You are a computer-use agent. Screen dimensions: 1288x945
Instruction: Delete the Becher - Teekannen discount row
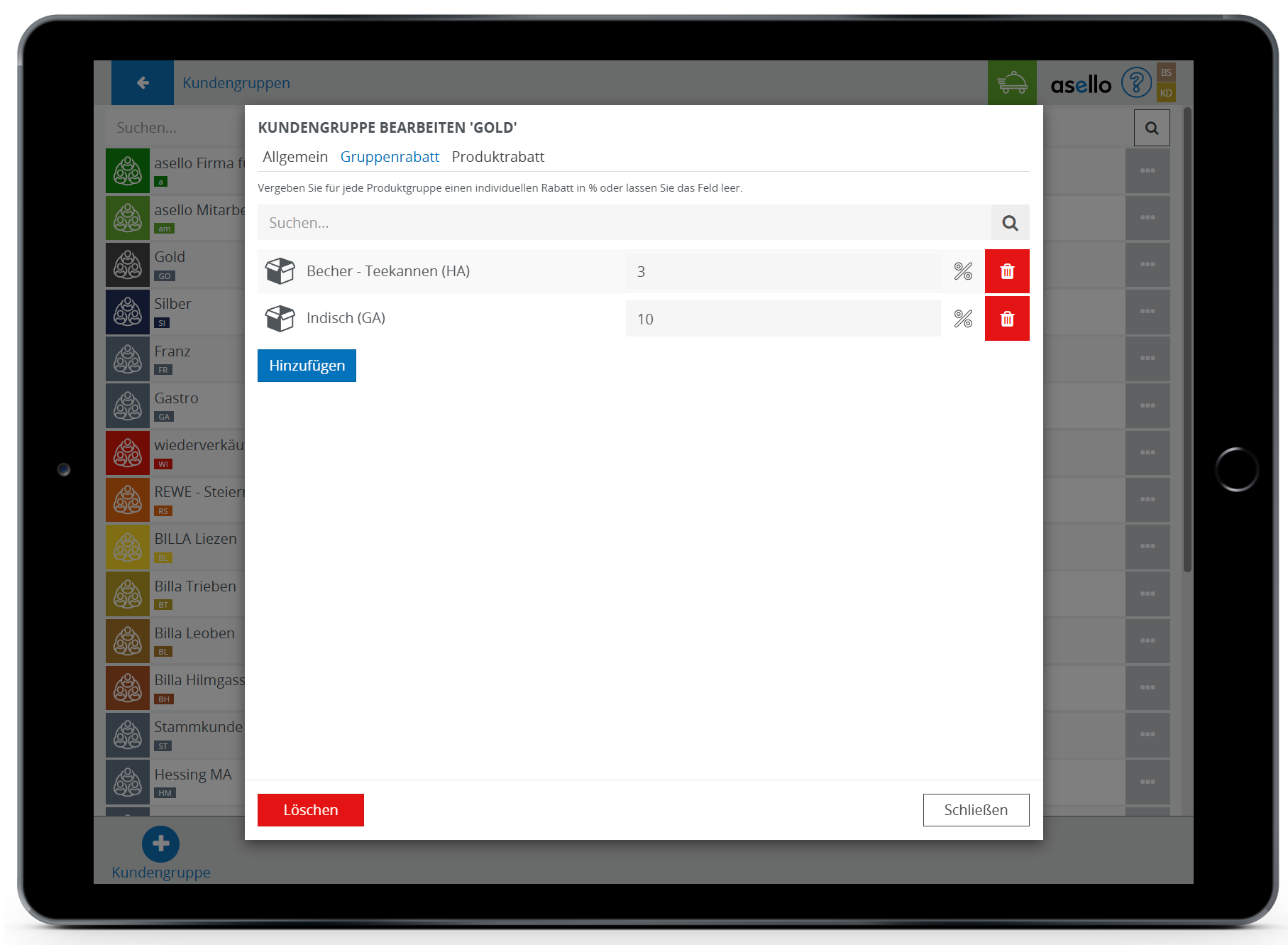(x=1006, y=271)
